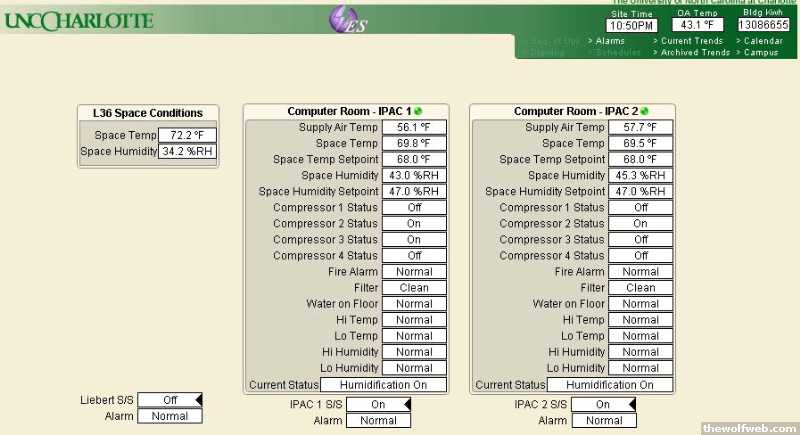Click the Bldg Kwh value box
800x435 pixels.
pos(764,25)
